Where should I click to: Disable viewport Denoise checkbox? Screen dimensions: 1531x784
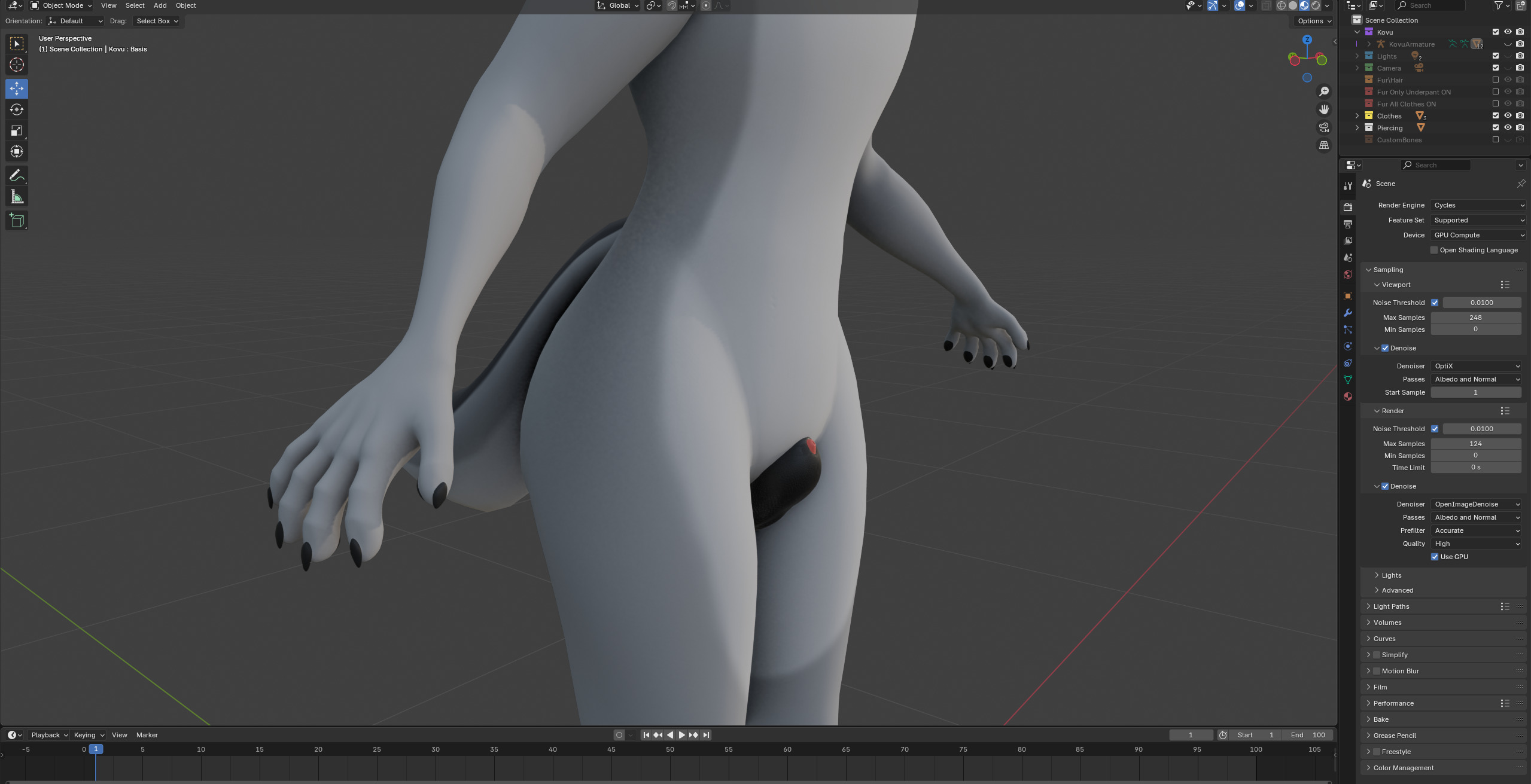[x=1385, y=348]
